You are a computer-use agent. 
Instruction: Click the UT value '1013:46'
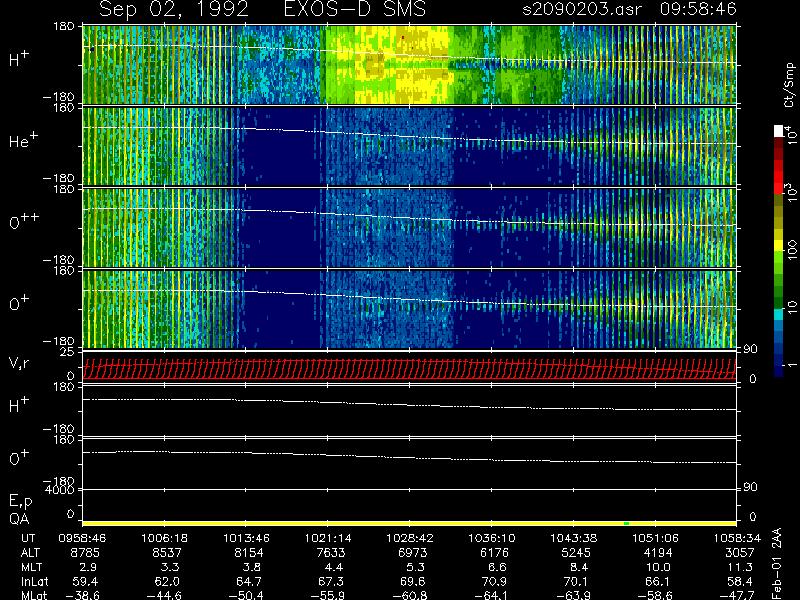[246, 538]
